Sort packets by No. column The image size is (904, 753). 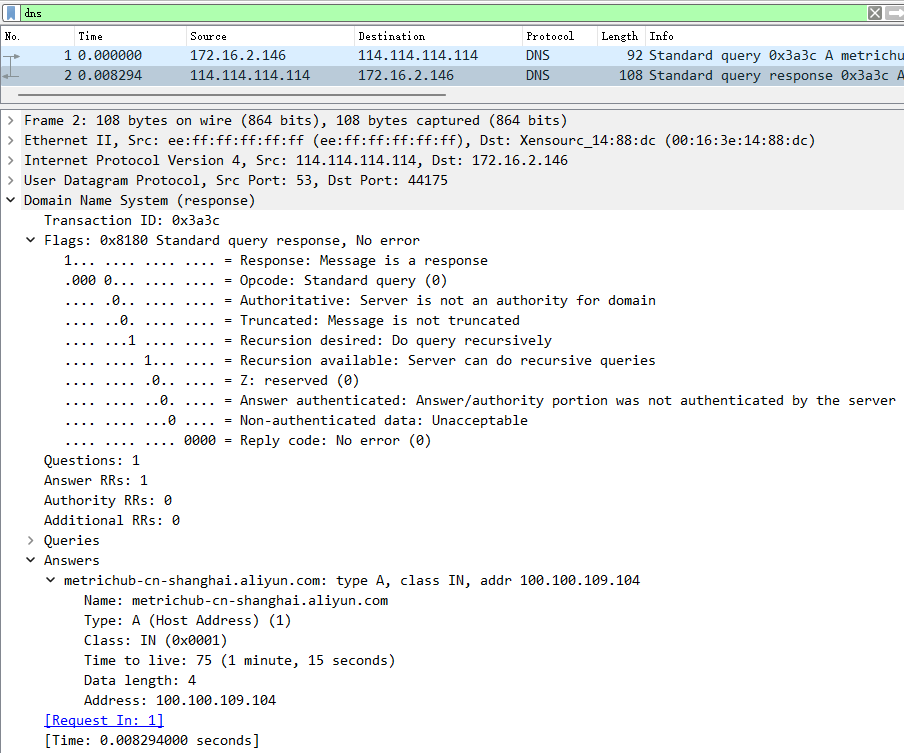[x=38, y=36]
